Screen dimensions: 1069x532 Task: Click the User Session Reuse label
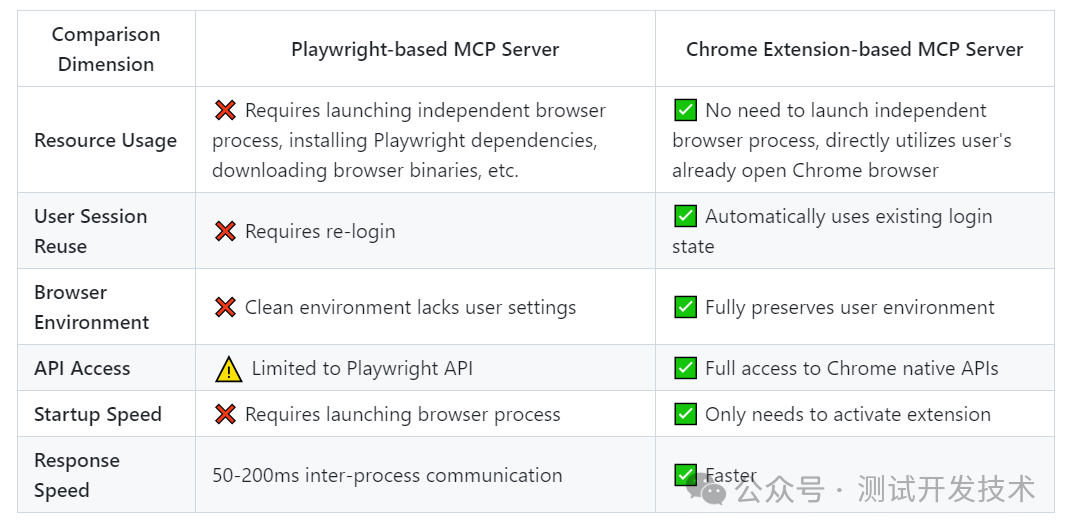(91, 231)
